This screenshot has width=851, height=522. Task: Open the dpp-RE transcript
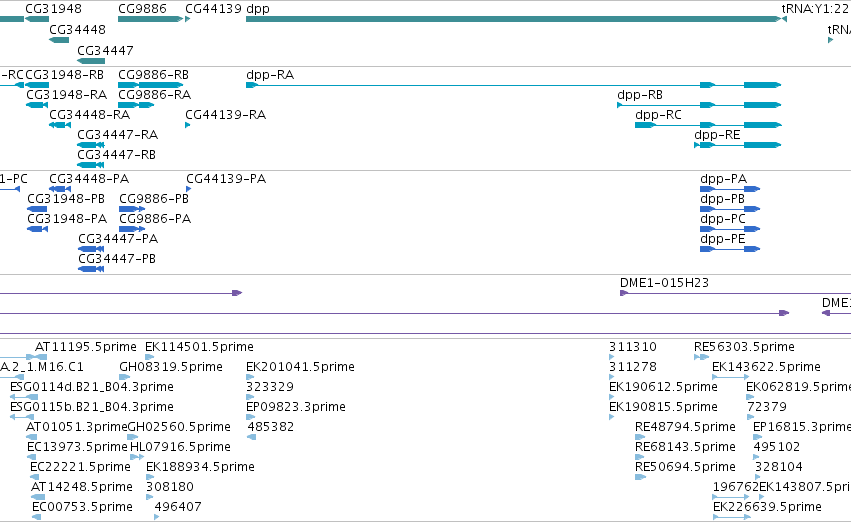click(x=738, y=145)
